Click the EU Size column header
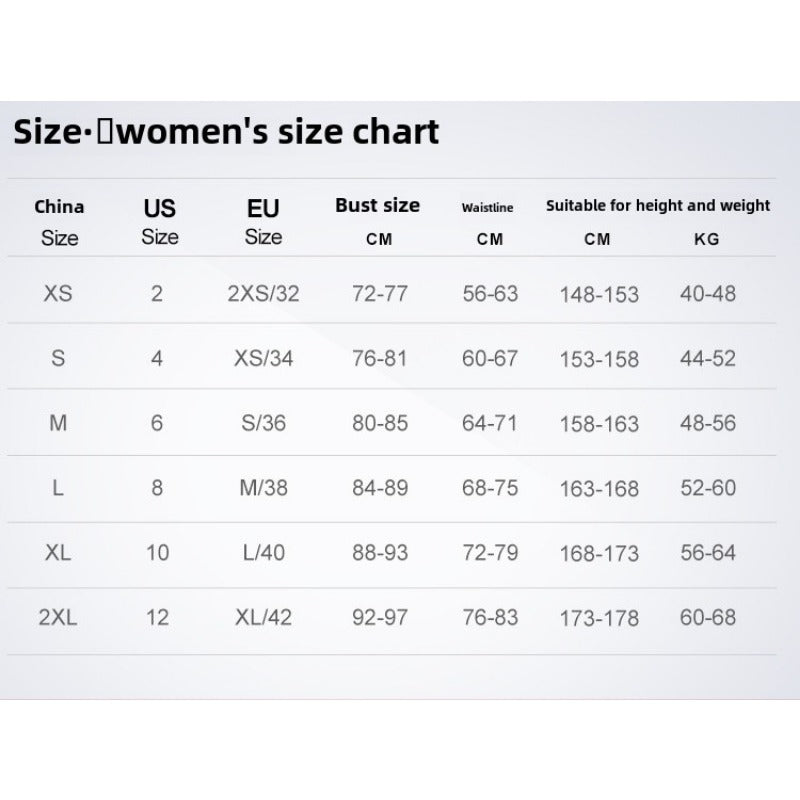Image resolution: width=800 pixels, height=800 pixels. [263, 222]
